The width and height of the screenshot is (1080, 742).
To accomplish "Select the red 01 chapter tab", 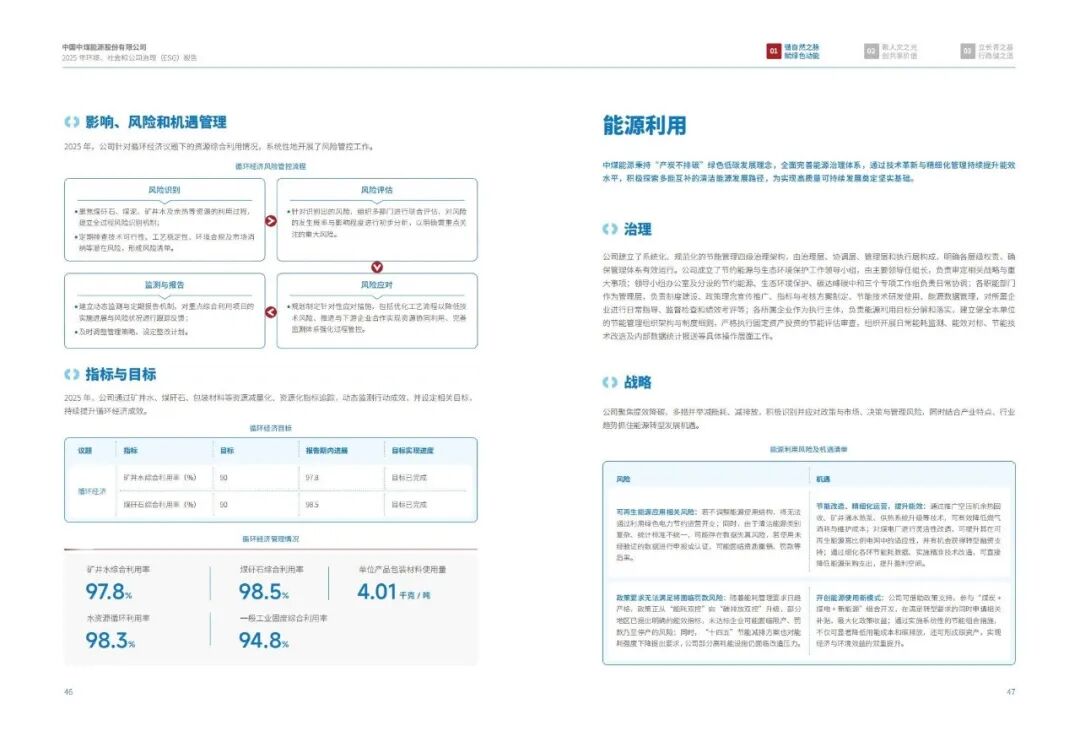I will click(x=793, y=51).
